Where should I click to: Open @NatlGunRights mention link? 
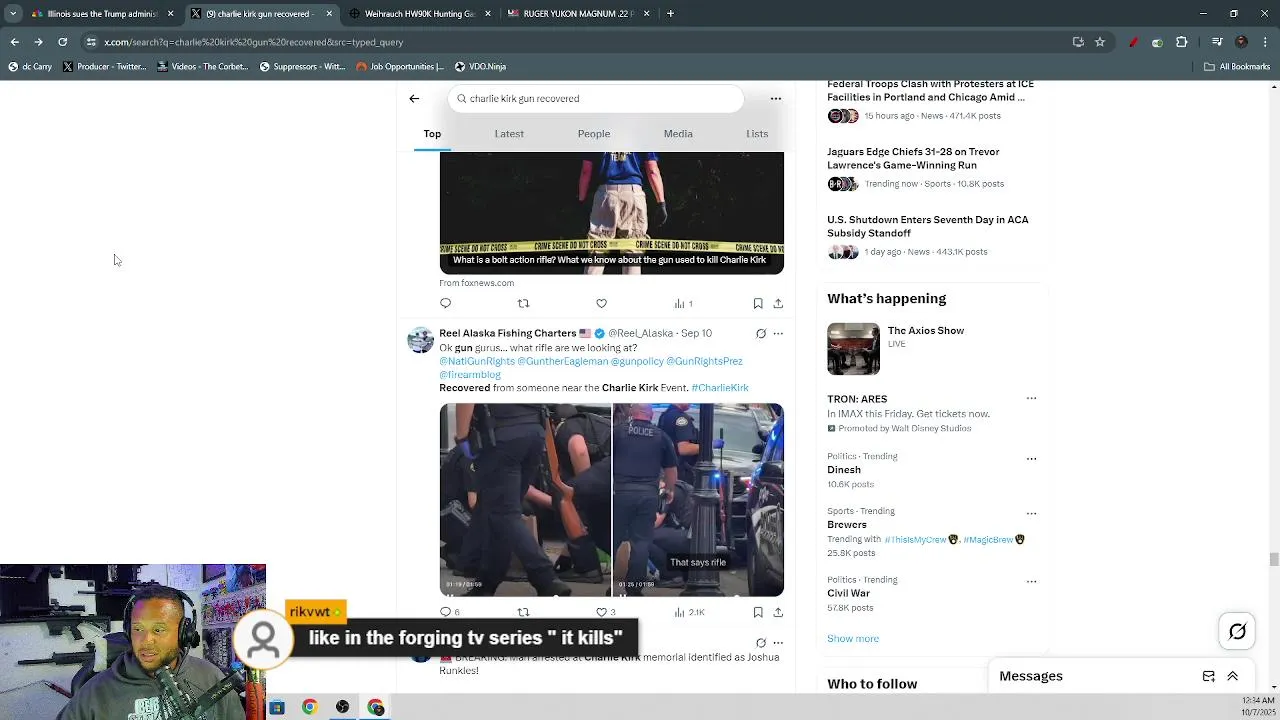[x=476, y=361]
